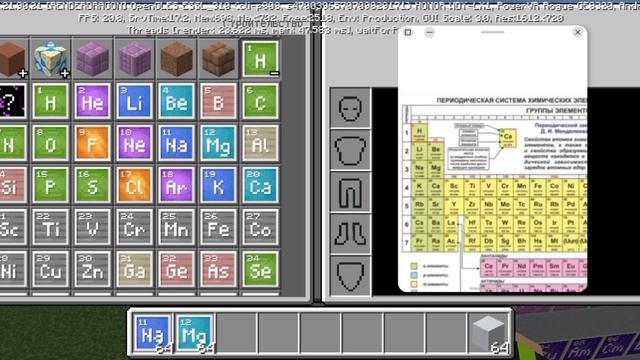The width and height of the screenshot is (640, 360).
Task: Select the Hydrogen element block in inventory grid
Action: (50, 101)
